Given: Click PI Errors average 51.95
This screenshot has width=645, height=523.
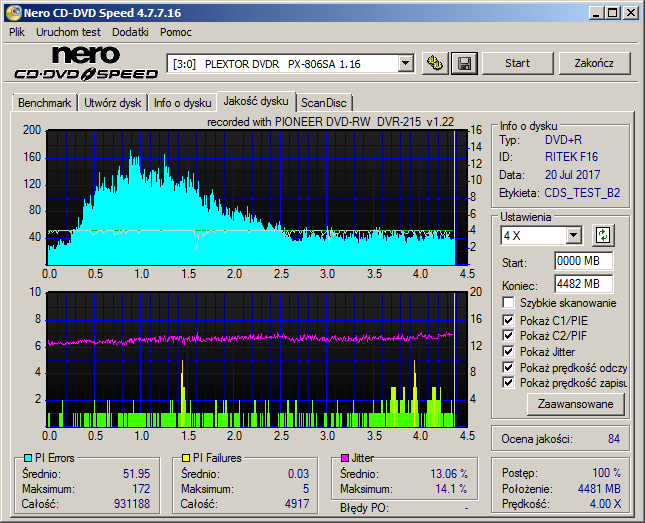Looking at the screenshot, I should coord(137,474).
